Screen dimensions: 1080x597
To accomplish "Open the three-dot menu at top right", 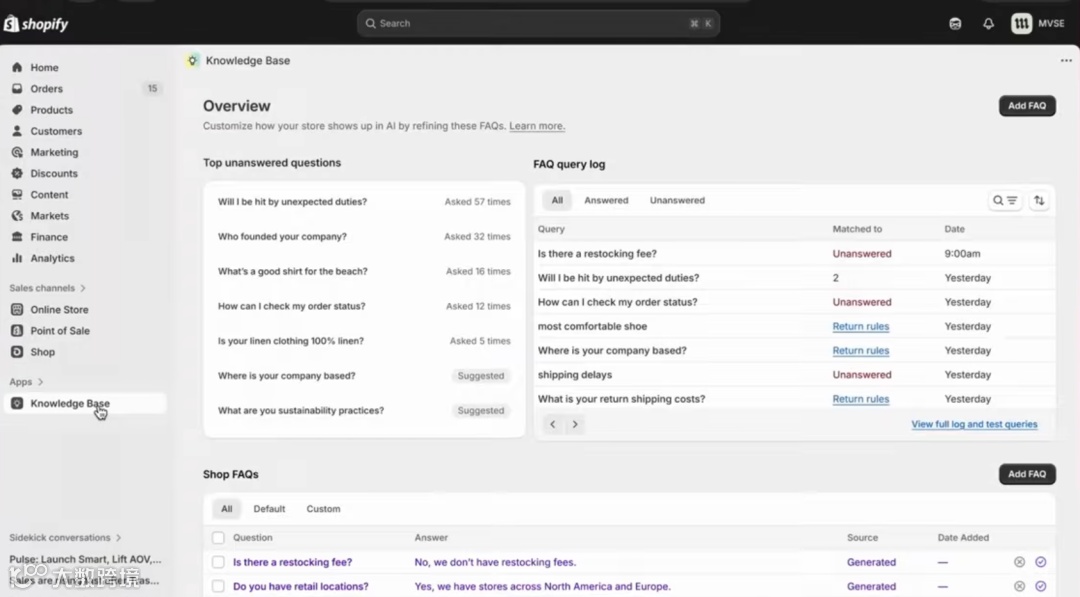I will [x=1066, y=61].
